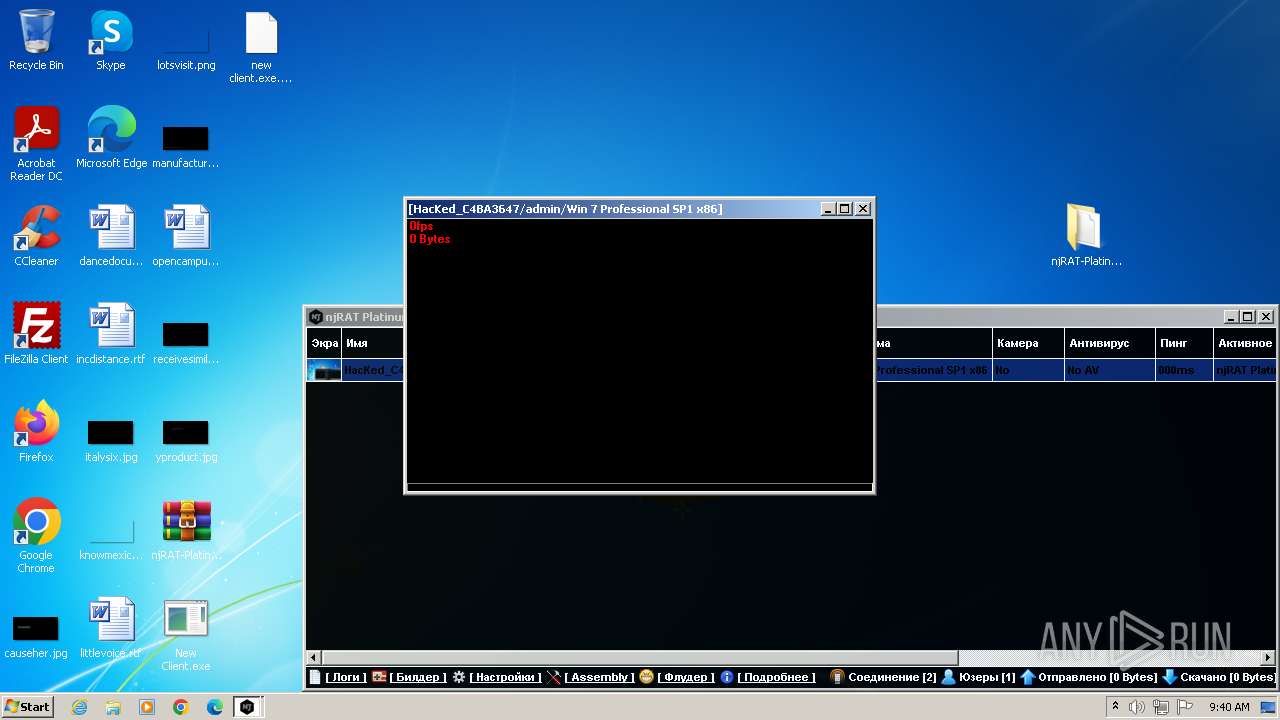The width and height of the screenshot is (1280, 720).
Task: Select the lotsvisit.png file icon
Action: pos(186,46)
